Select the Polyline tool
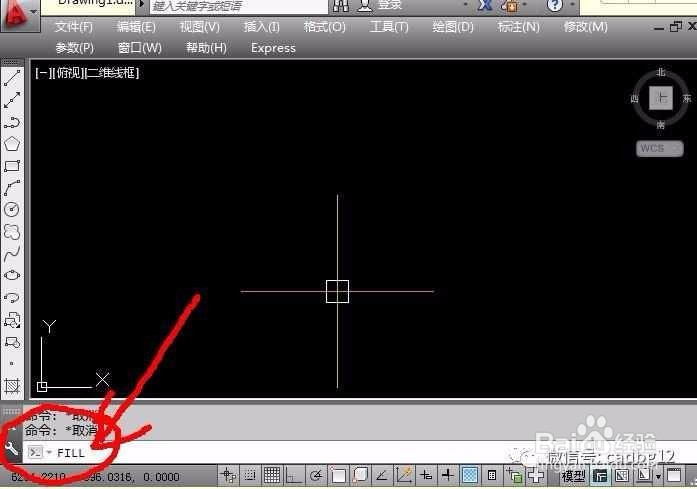The width and height of the screenshot is (697, 489). pyautogui.click(x=12, y=122)
